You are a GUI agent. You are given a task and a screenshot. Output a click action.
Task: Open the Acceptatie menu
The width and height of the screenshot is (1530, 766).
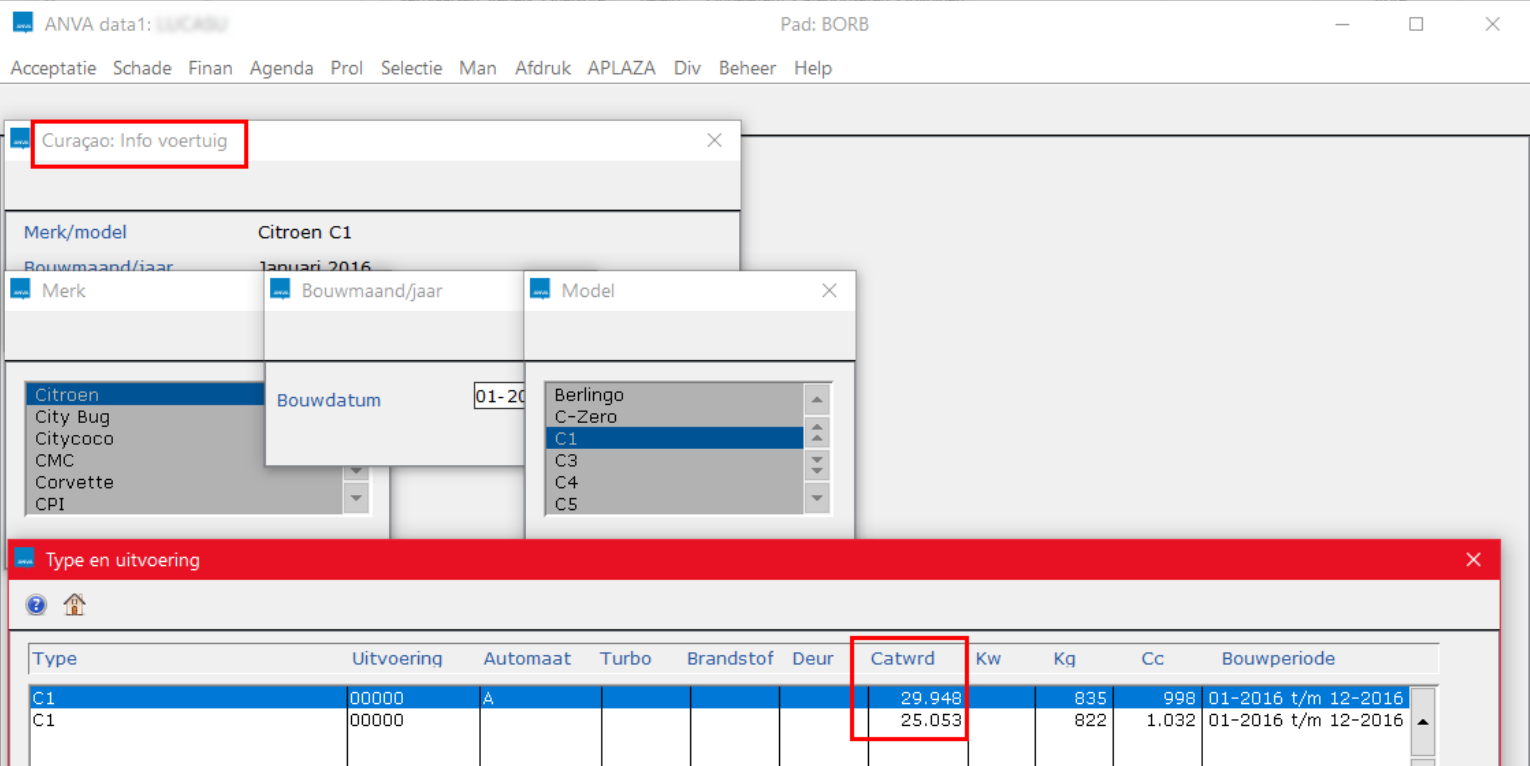[53, 68]
